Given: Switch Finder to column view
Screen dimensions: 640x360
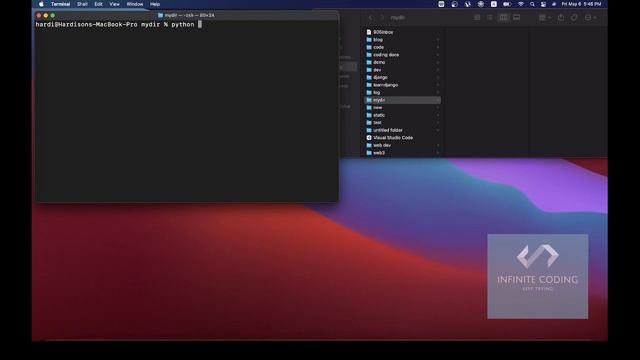Looking at the screenshot, I should (x=503, y=18).
